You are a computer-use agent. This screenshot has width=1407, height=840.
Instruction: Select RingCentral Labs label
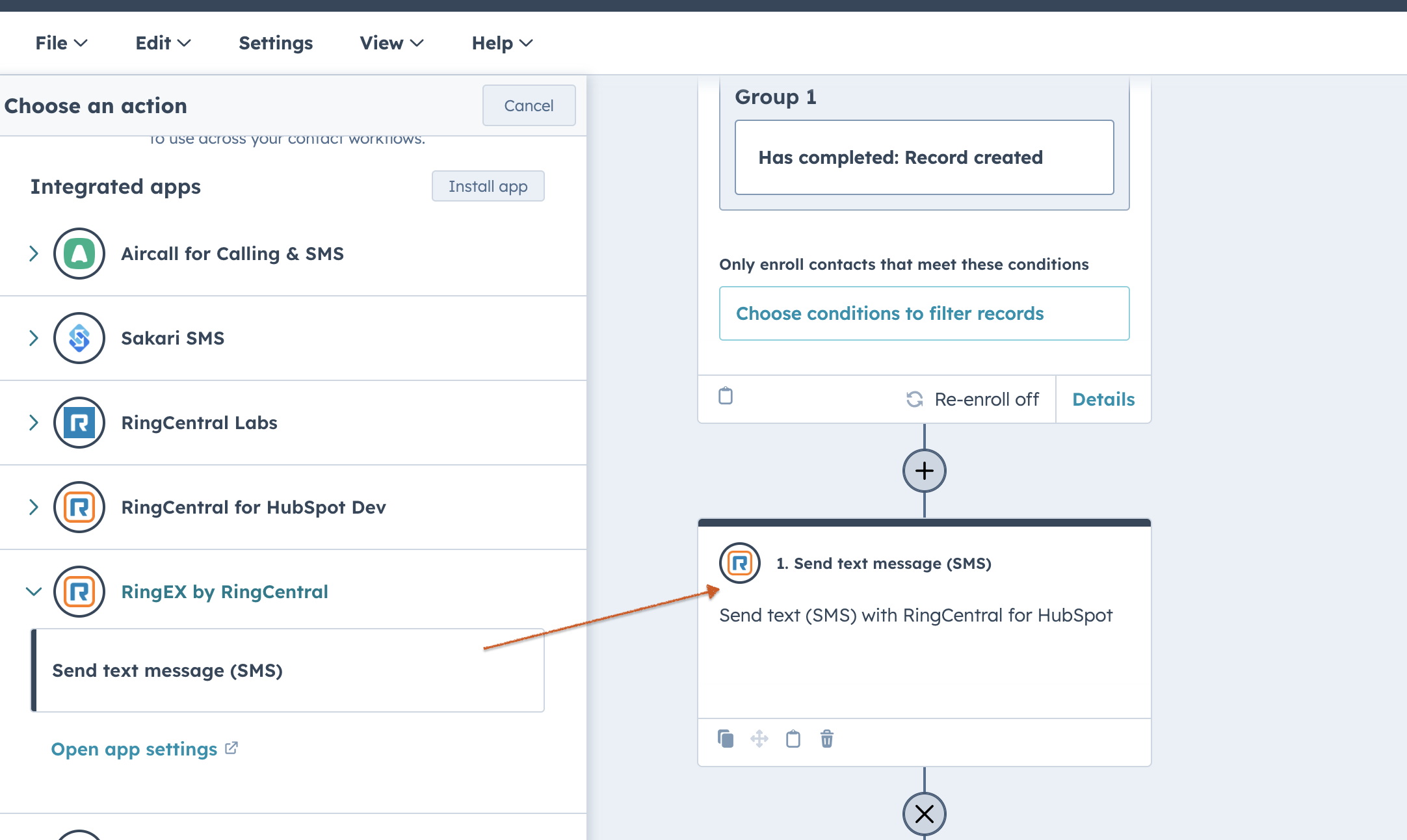(x=200, y=423)
